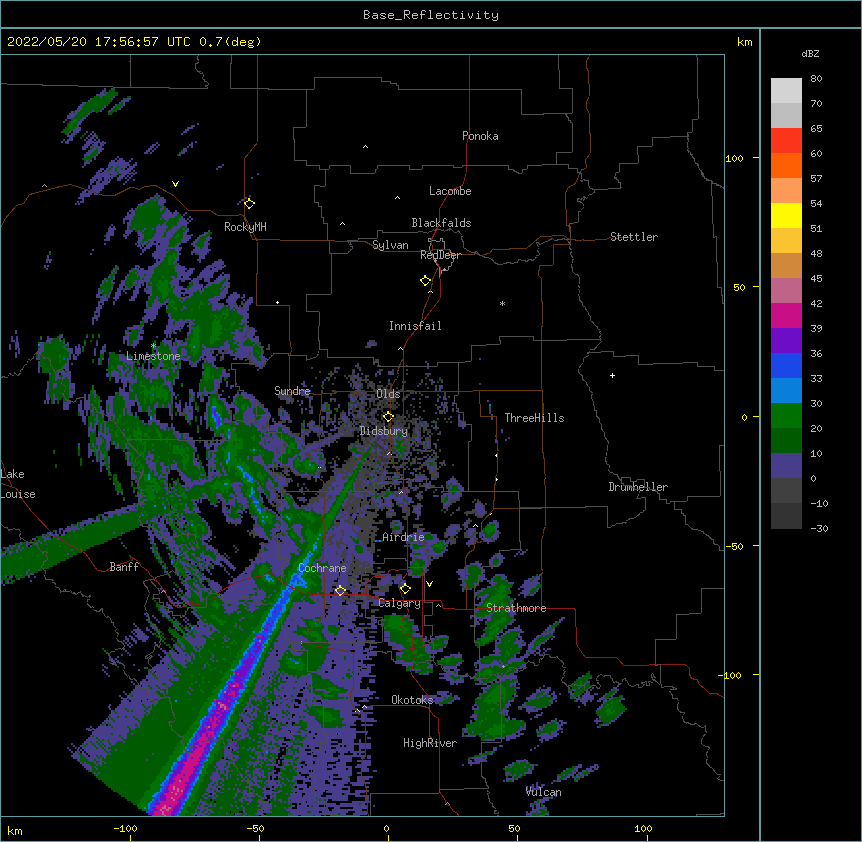The width and height of the screenshot is (862, 842).
Task: Click the Innisfail city label
Action: pyautogui.click(x=415, y=326)
